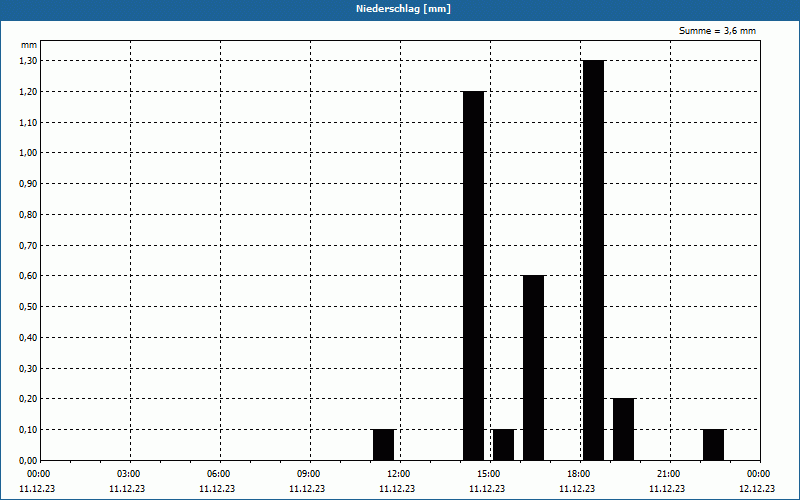Click the 00:00 label above 12.12.23
This screenshot has width=800, height=500.
point(759,474)
